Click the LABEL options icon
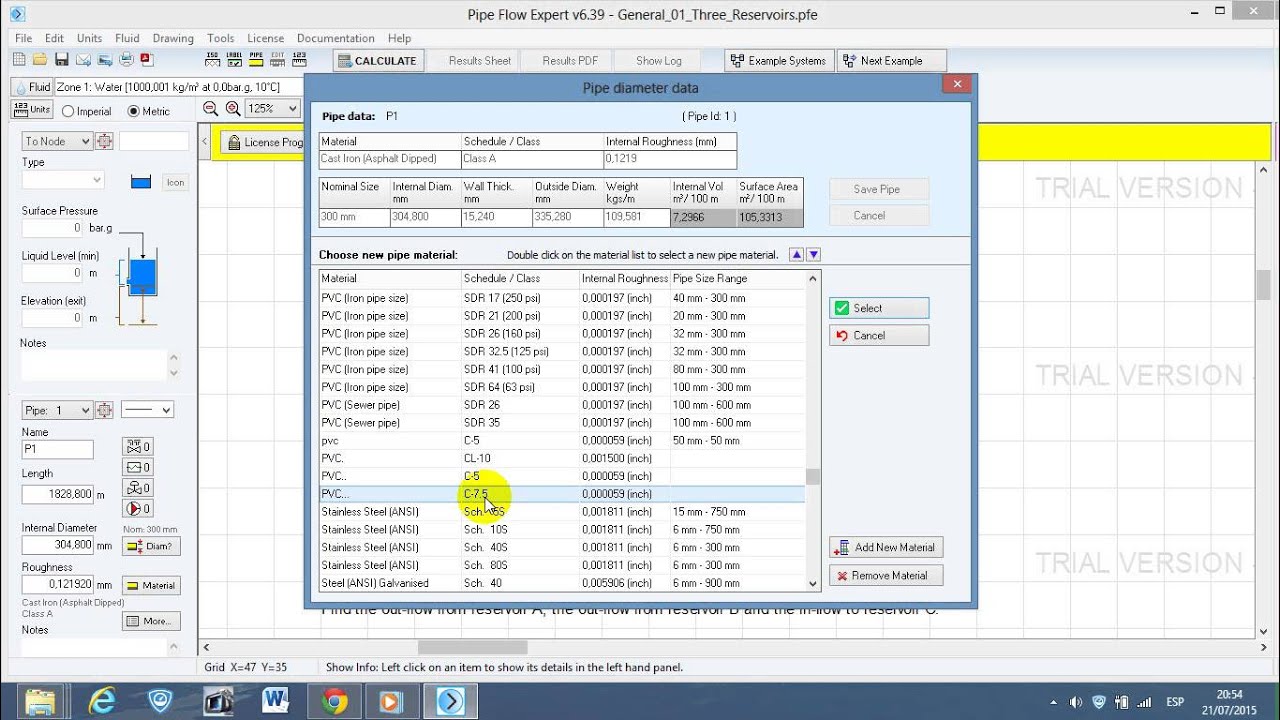This screenshot has width=1280, height=720. click(234, 60)
